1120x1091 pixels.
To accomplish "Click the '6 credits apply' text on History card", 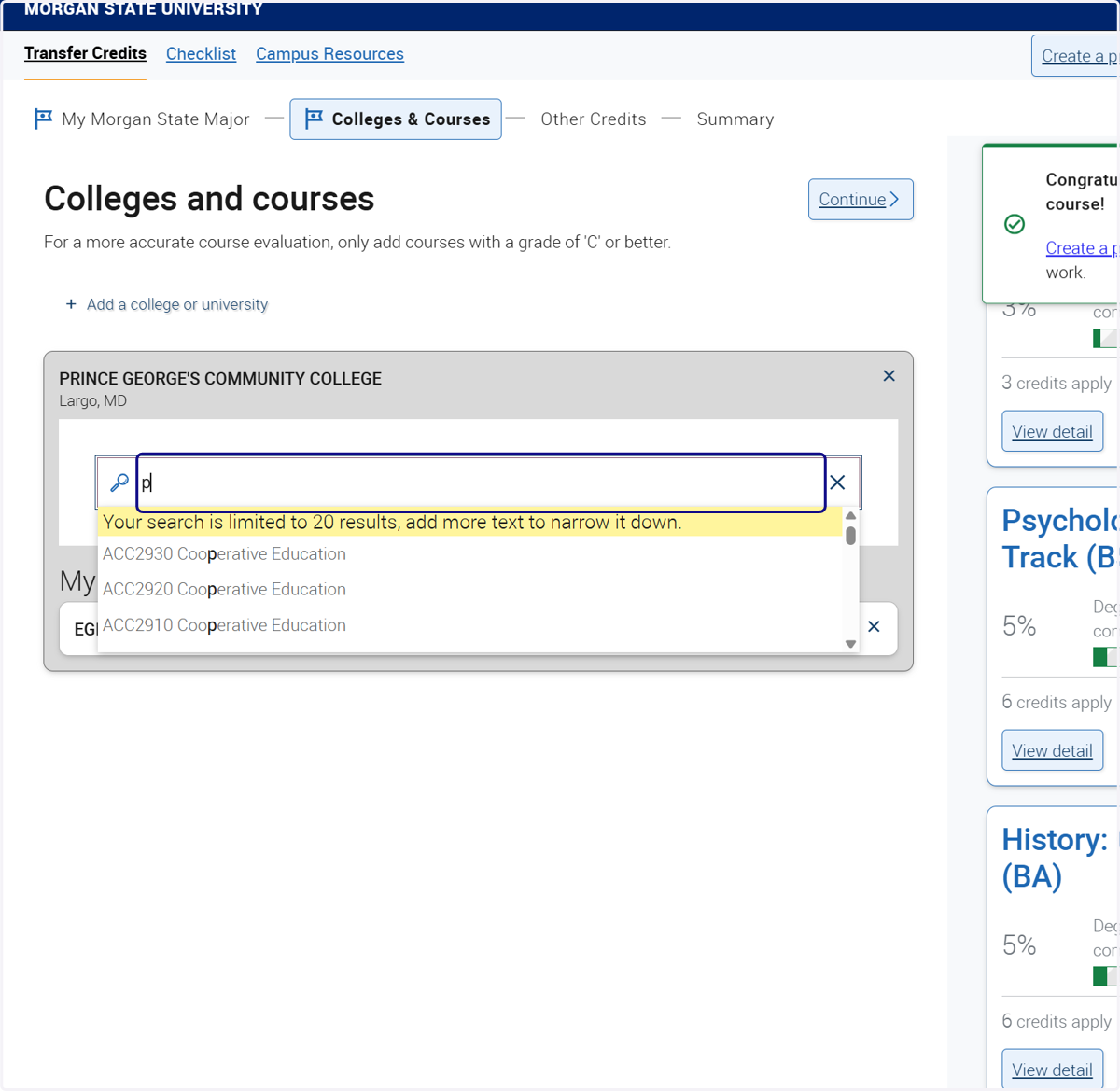I will pos(1057,1021).
